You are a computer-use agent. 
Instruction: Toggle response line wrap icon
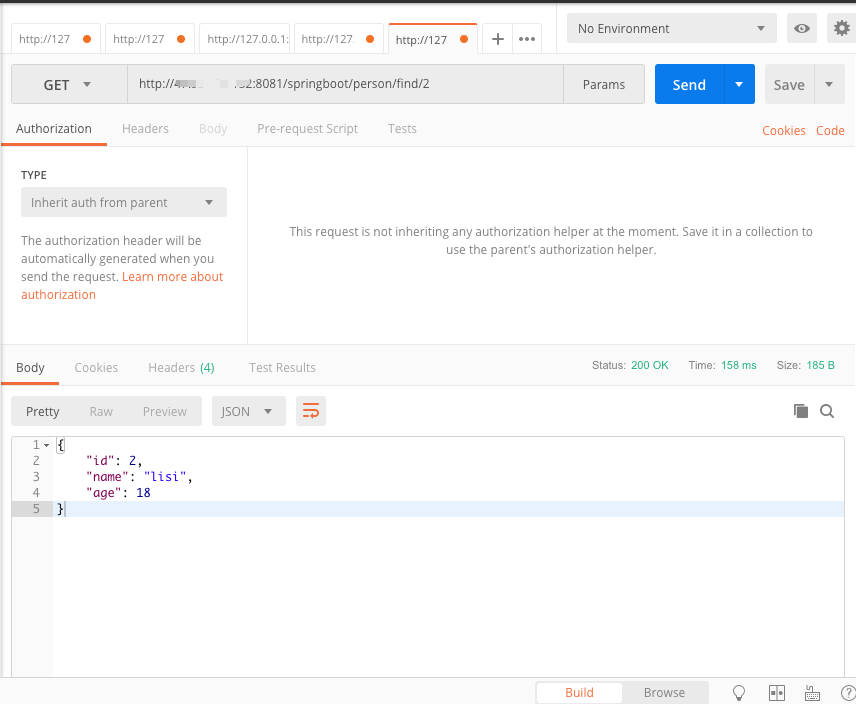click(311, 411)
